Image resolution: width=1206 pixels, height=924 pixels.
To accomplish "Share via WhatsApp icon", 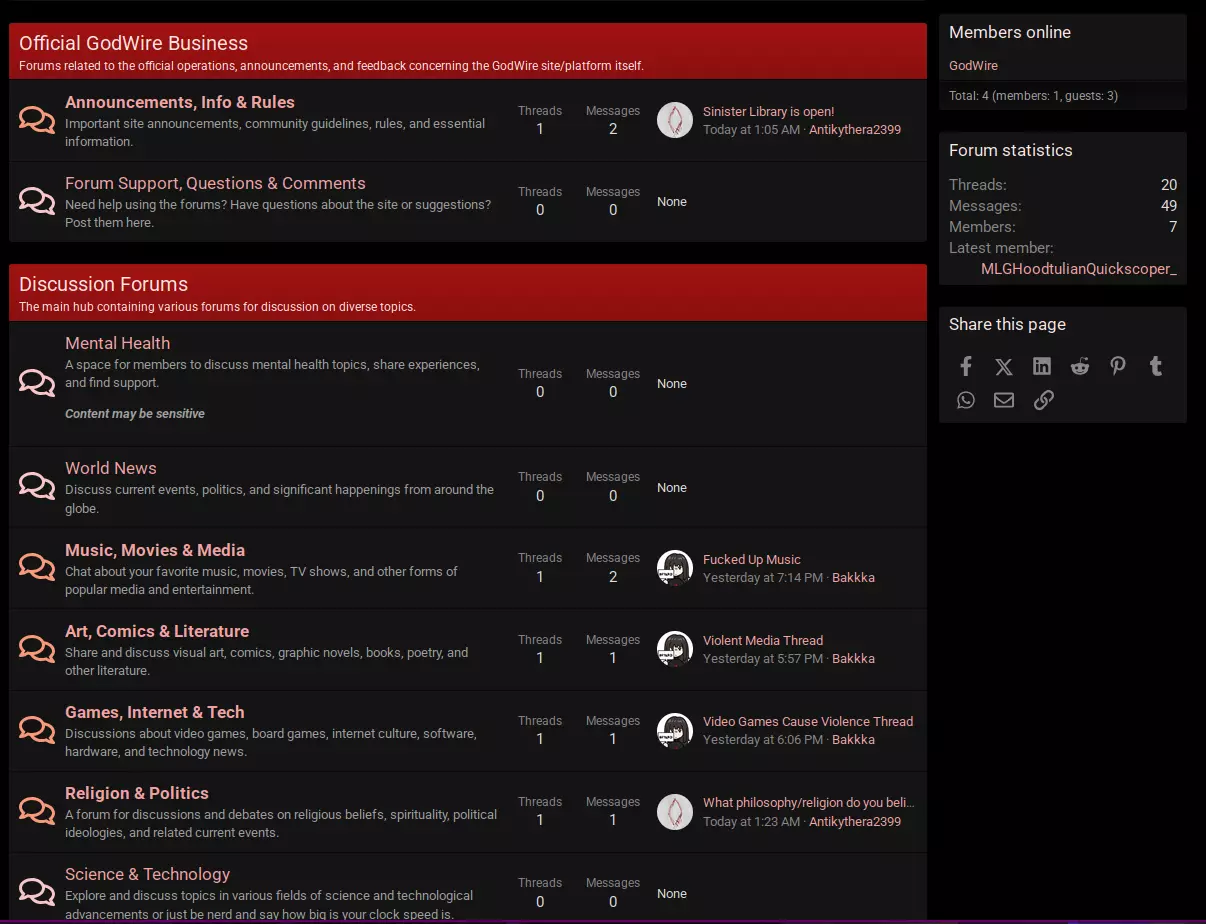I will [966, 400].
